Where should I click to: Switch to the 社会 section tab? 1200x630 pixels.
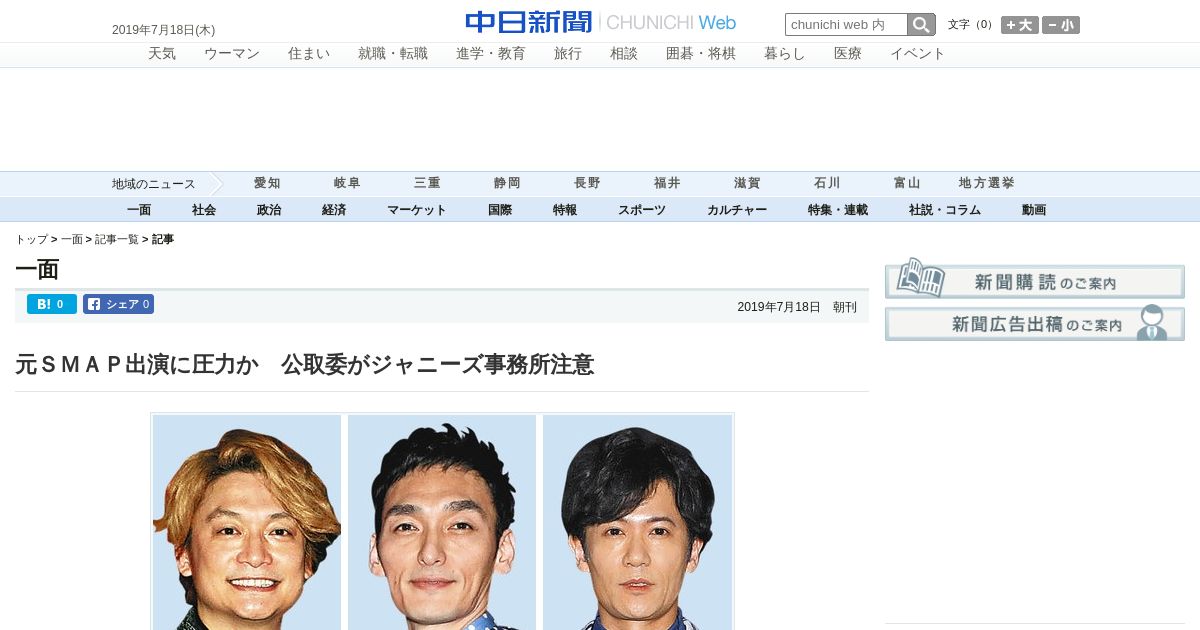coord(204,210)
